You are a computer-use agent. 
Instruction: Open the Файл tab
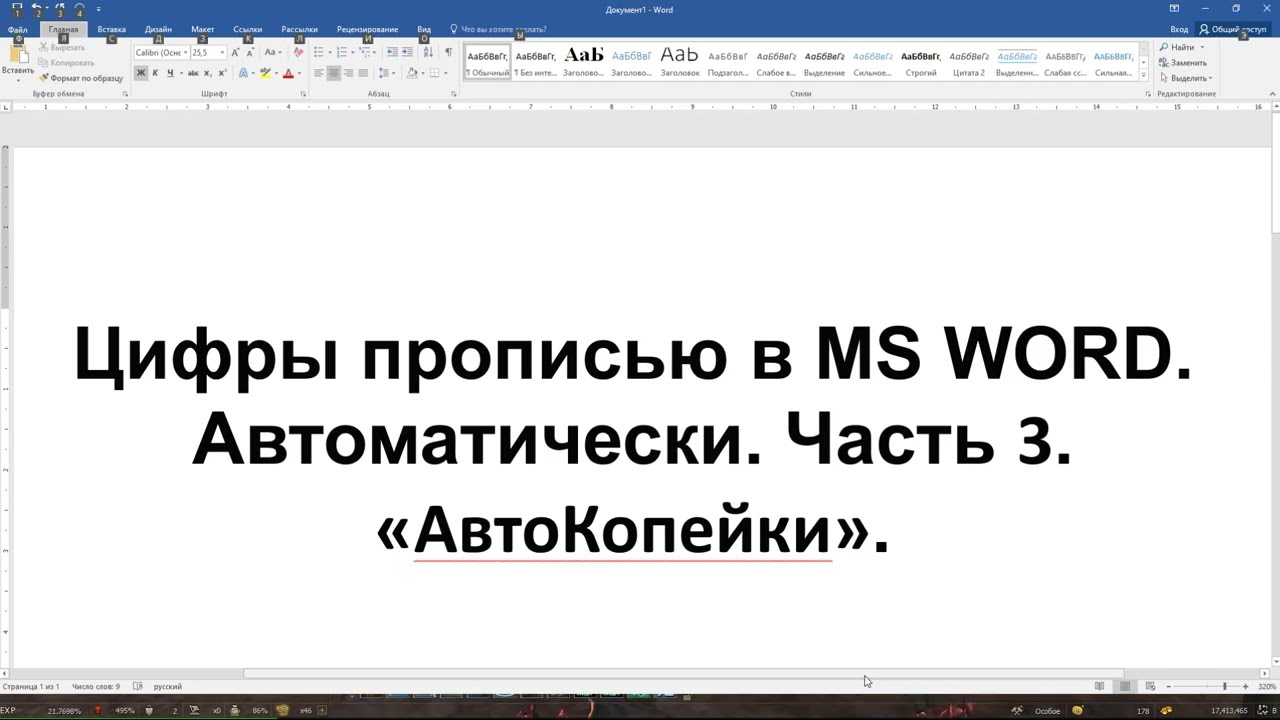[17, 29]
